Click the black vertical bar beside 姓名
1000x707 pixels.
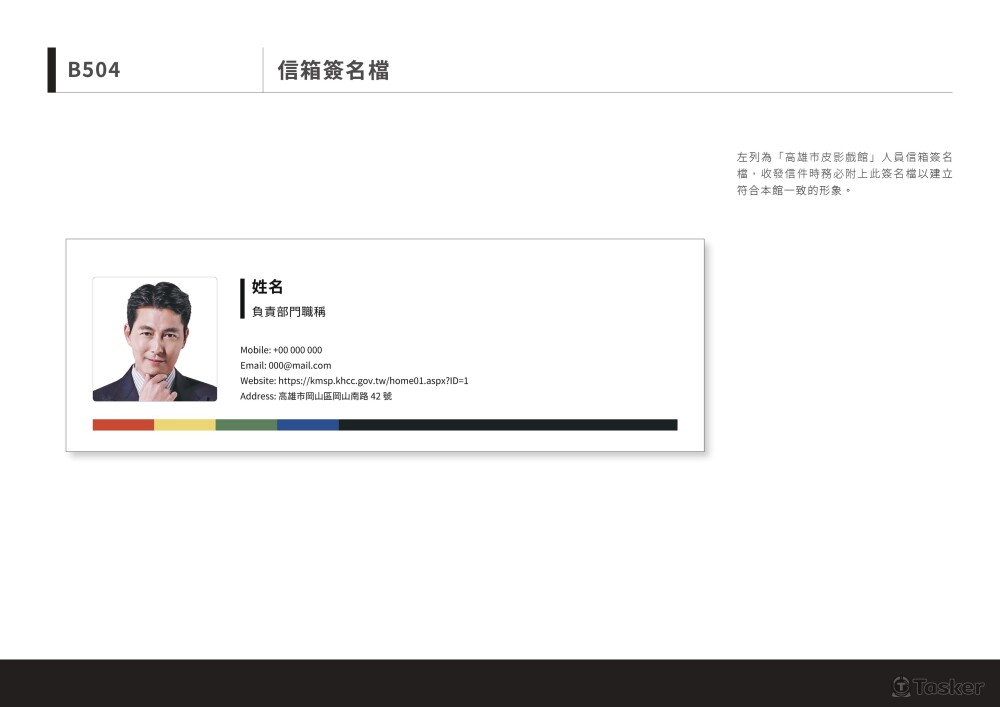(x=243, y=298)
